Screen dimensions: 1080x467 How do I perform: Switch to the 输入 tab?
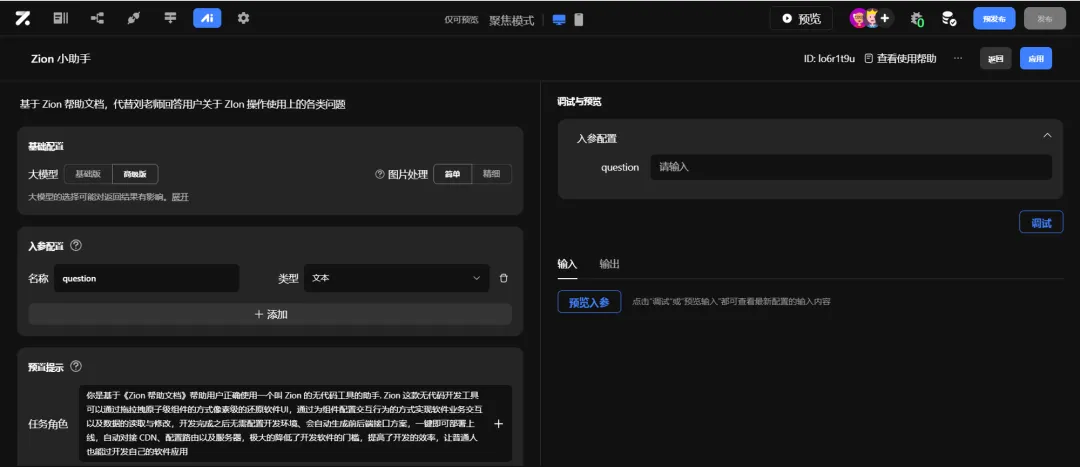[567, 264]
